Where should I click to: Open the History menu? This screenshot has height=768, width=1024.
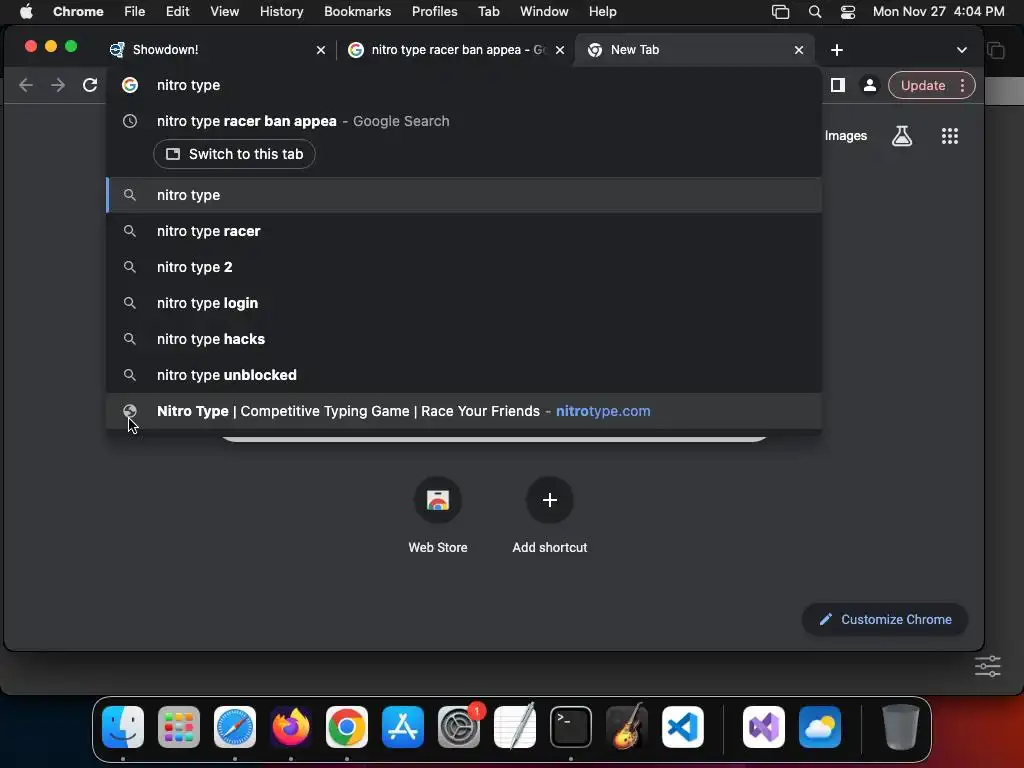281,11
